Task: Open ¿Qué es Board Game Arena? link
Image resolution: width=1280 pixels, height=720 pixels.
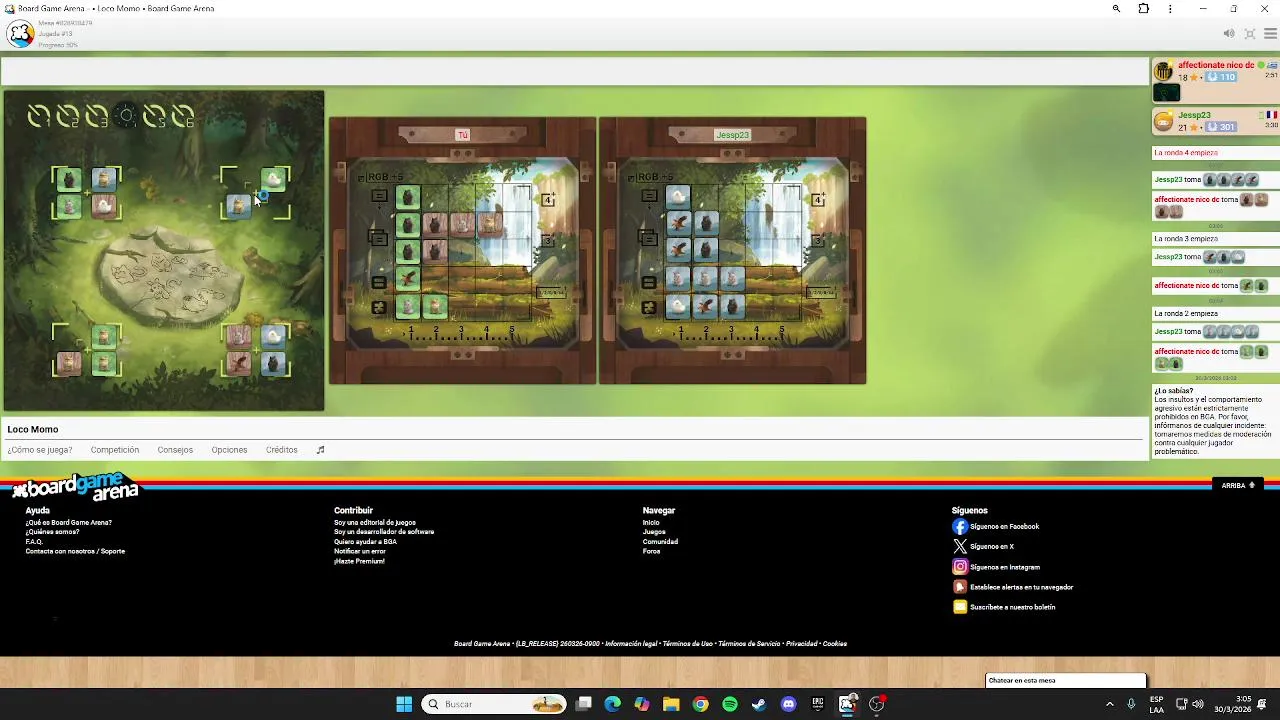Action: pyautogui.click(x=69, y=522)
